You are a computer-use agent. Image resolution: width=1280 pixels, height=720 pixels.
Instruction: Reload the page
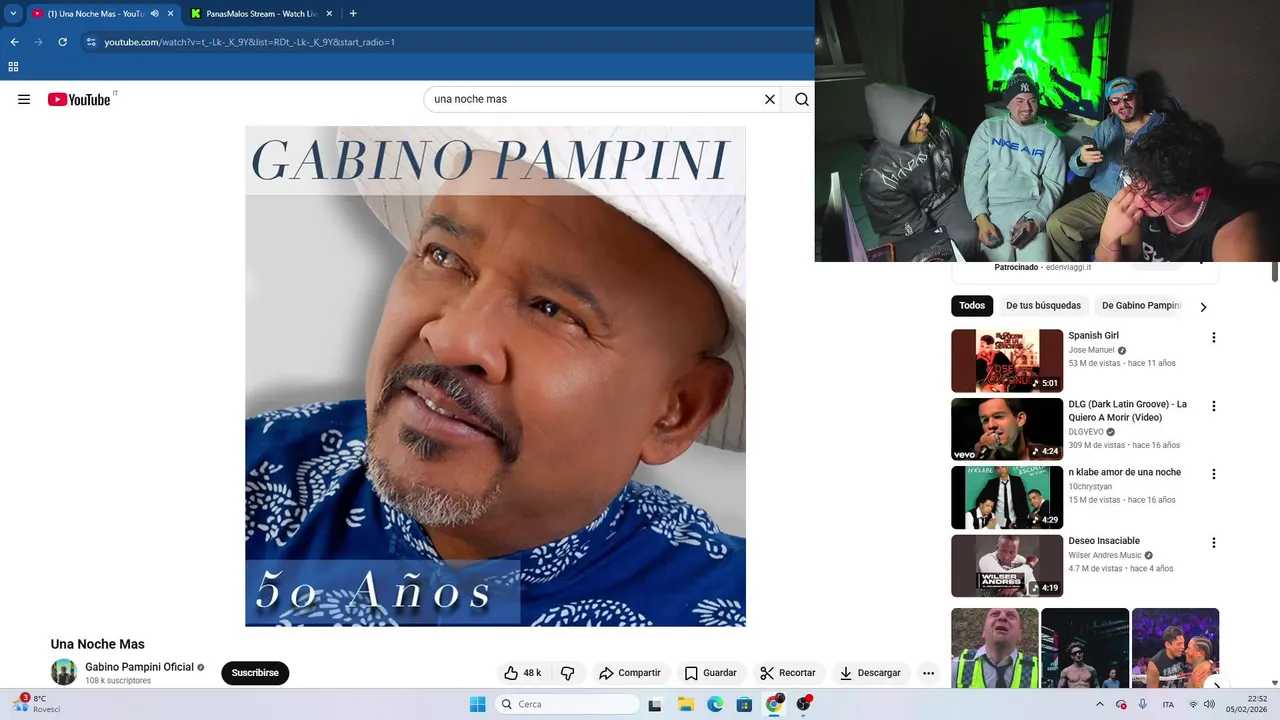pos(62,42)
